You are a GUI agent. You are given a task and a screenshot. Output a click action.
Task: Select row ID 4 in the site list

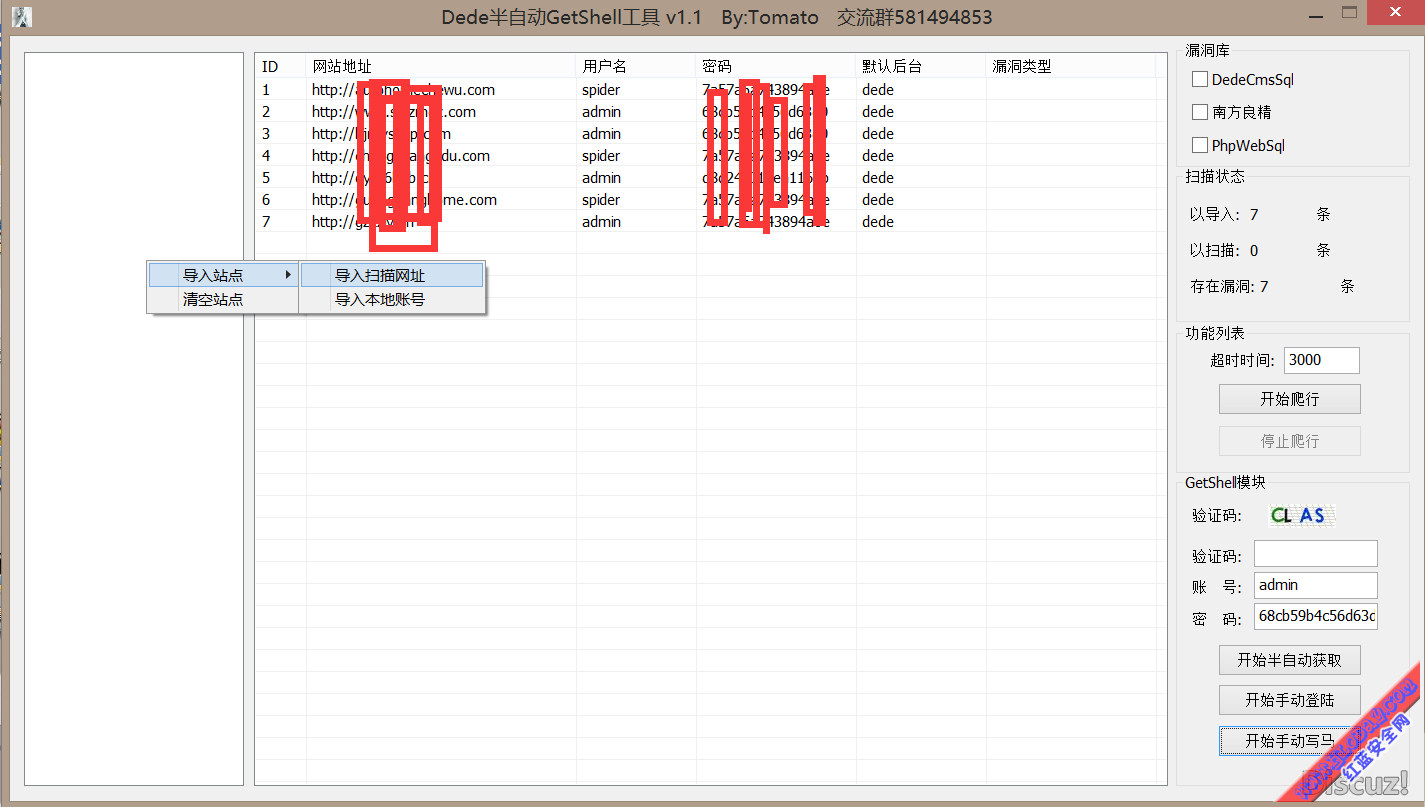[x=710, y=156]
